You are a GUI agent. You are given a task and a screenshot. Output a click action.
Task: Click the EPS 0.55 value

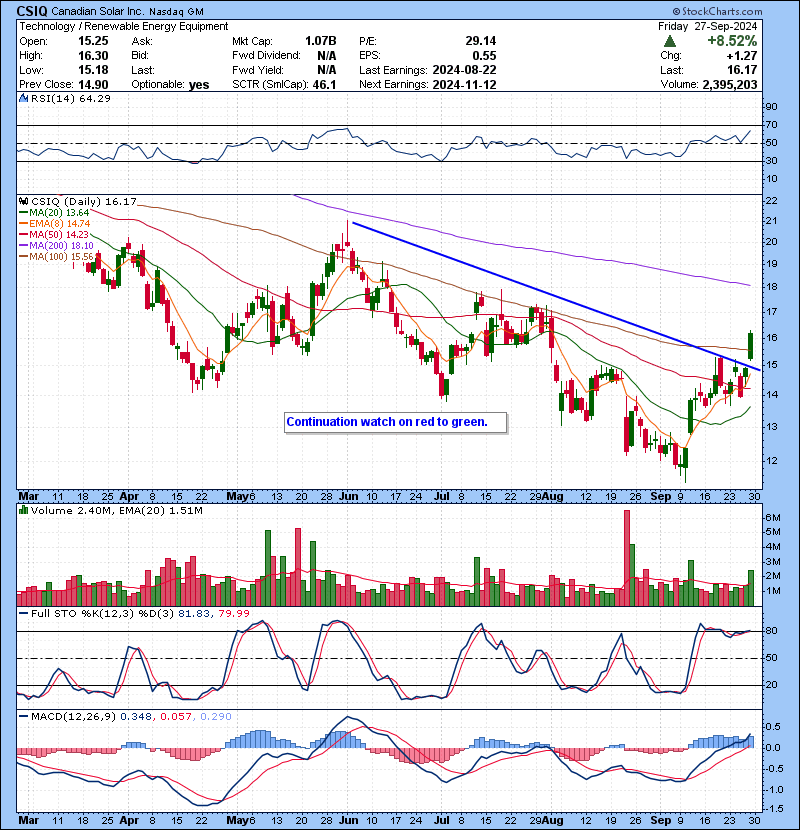484,56
